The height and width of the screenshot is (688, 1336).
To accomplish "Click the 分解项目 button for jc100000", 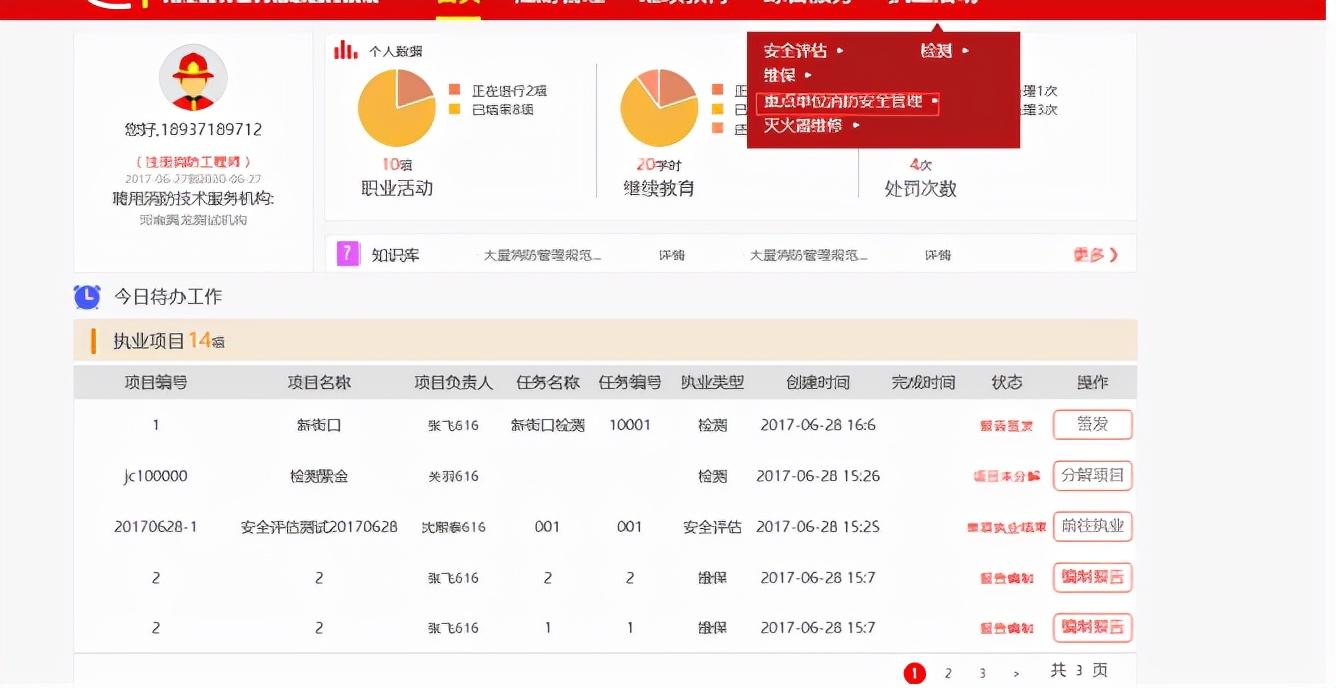I will click(1092, 476).
